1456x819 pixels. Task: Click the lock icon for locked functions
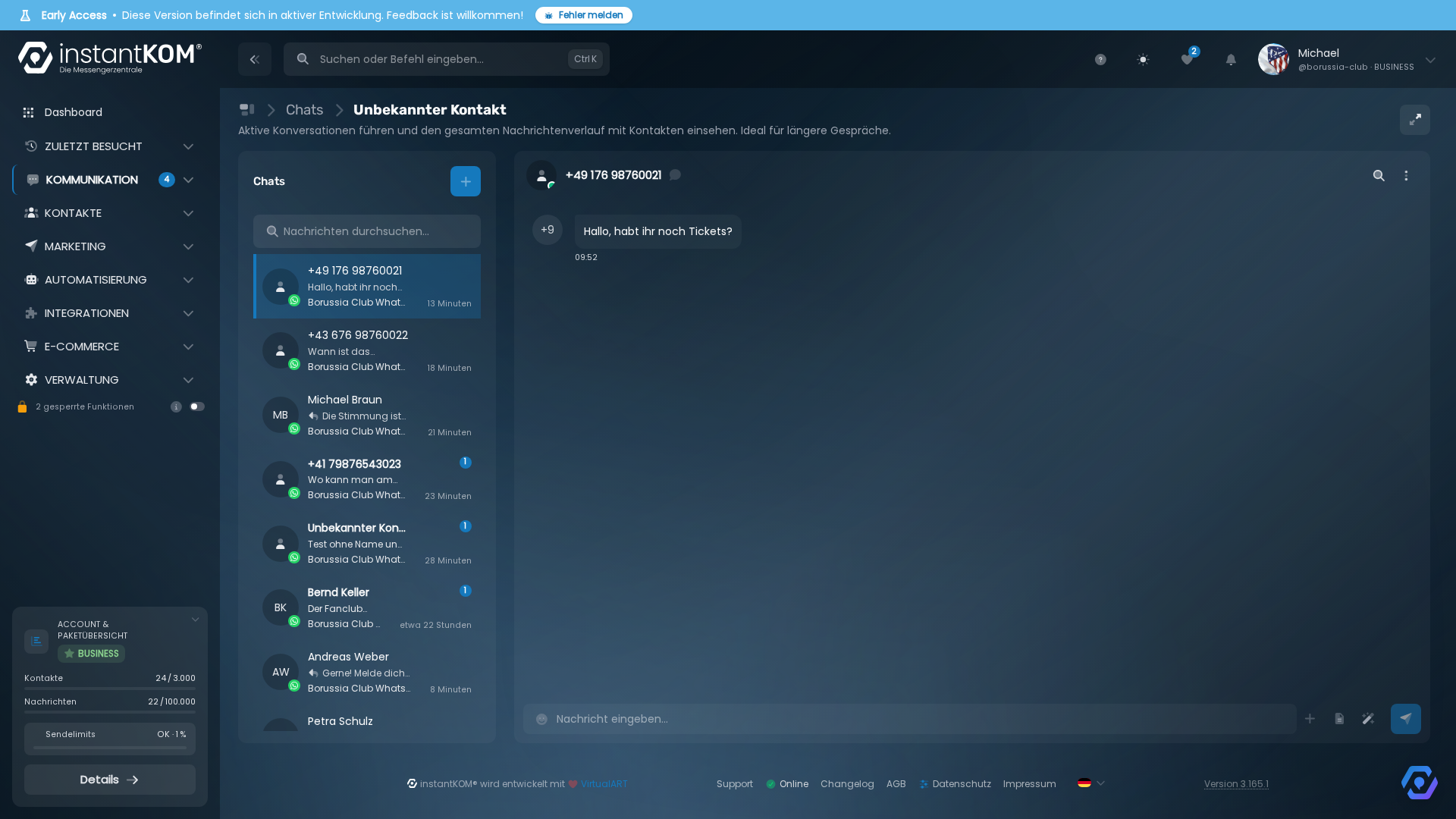pos(22,407)
